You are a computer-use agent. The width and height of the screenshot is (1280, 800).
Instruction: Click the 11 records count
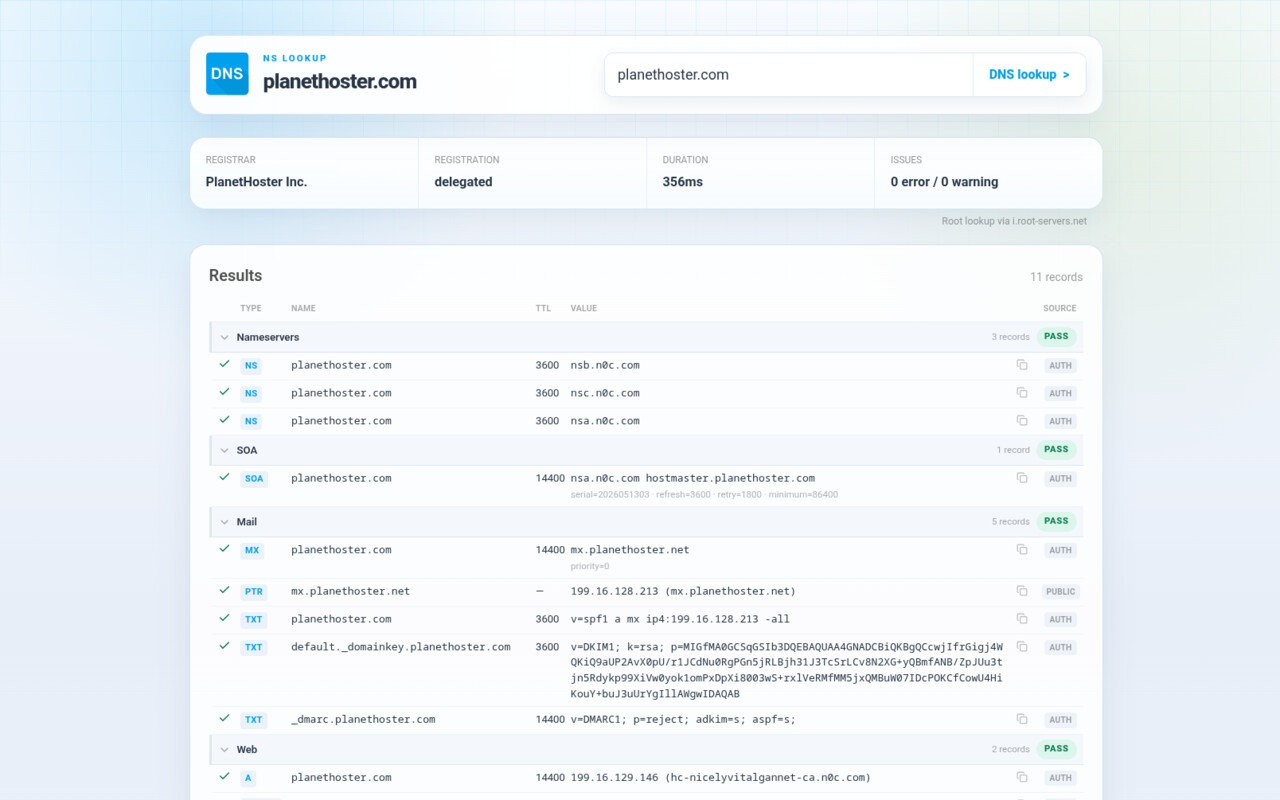point(1056,277)
